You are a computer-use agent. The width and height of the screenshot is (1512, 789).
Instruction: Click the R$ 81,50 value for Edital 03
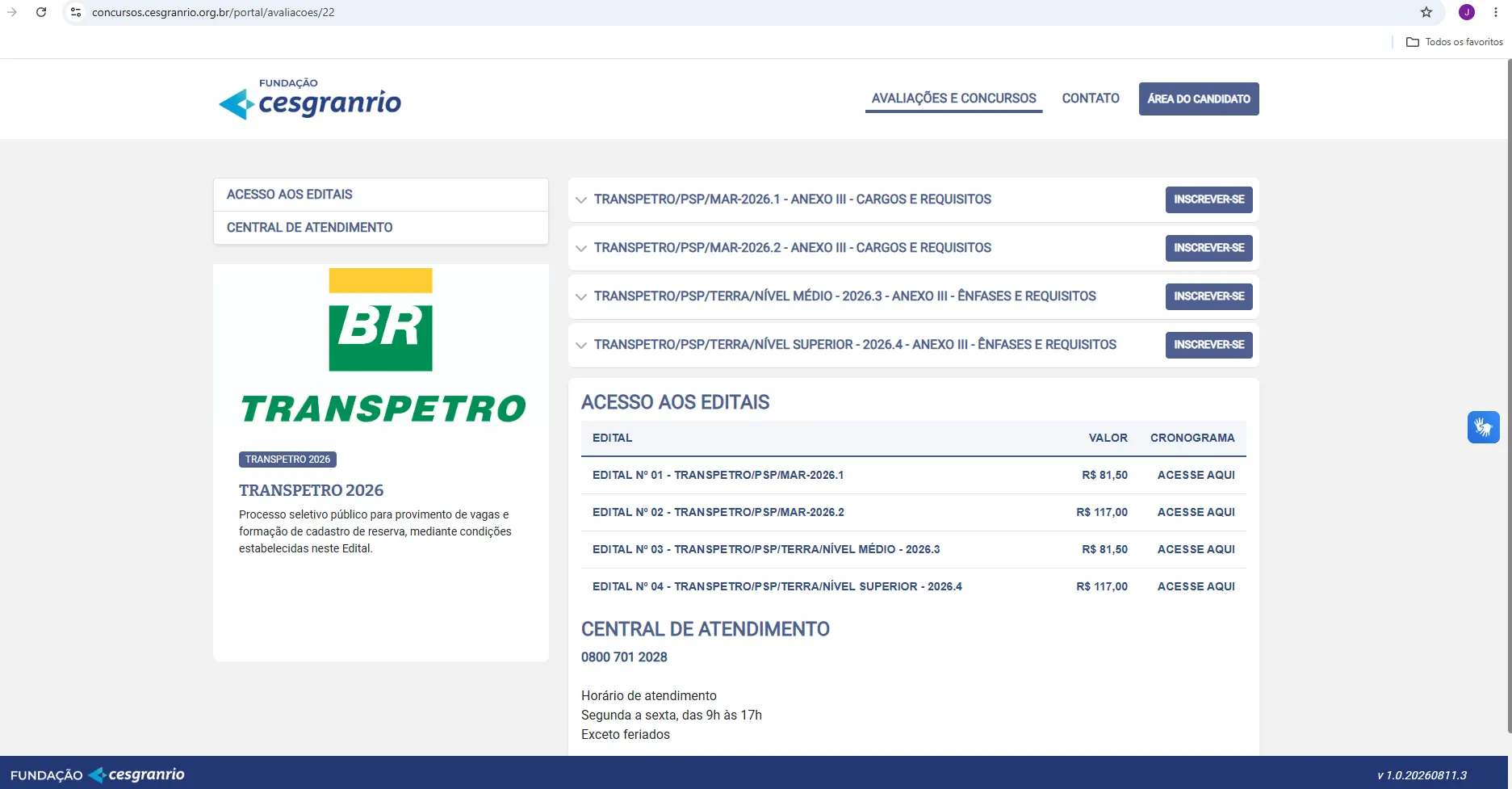pos(1104,549)
